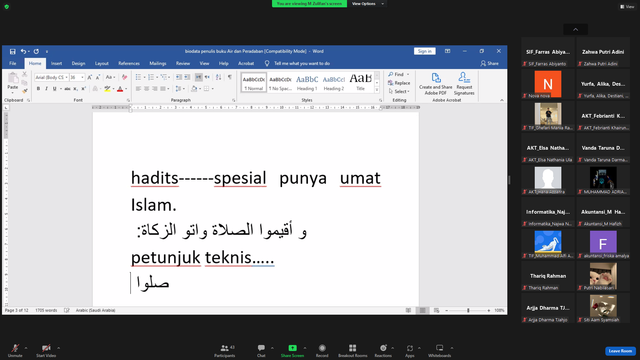This screenshot has width=640, height=360.
Task: Toggle Bold formatting
Action: pyautogui.click(x=38, y=89)
